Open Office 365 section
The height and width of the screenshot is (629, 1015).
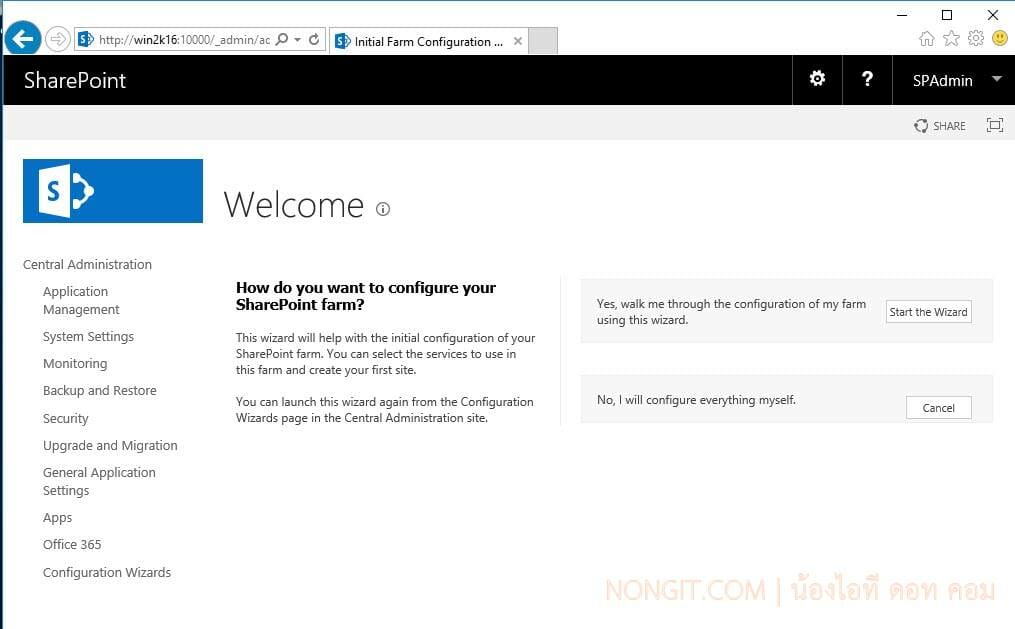pyautogui.click(x=72, y=545)
